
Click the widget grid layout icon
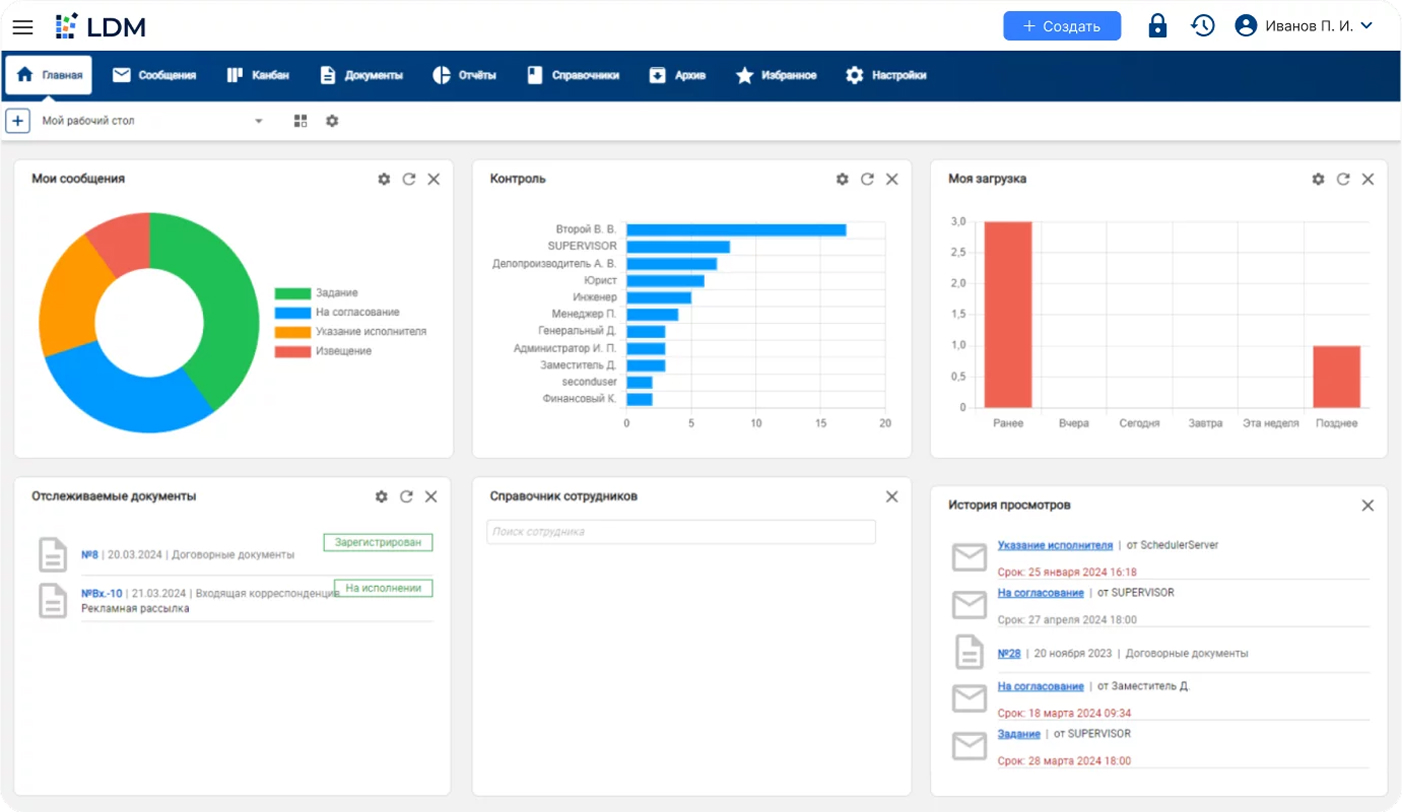point(300,121)
